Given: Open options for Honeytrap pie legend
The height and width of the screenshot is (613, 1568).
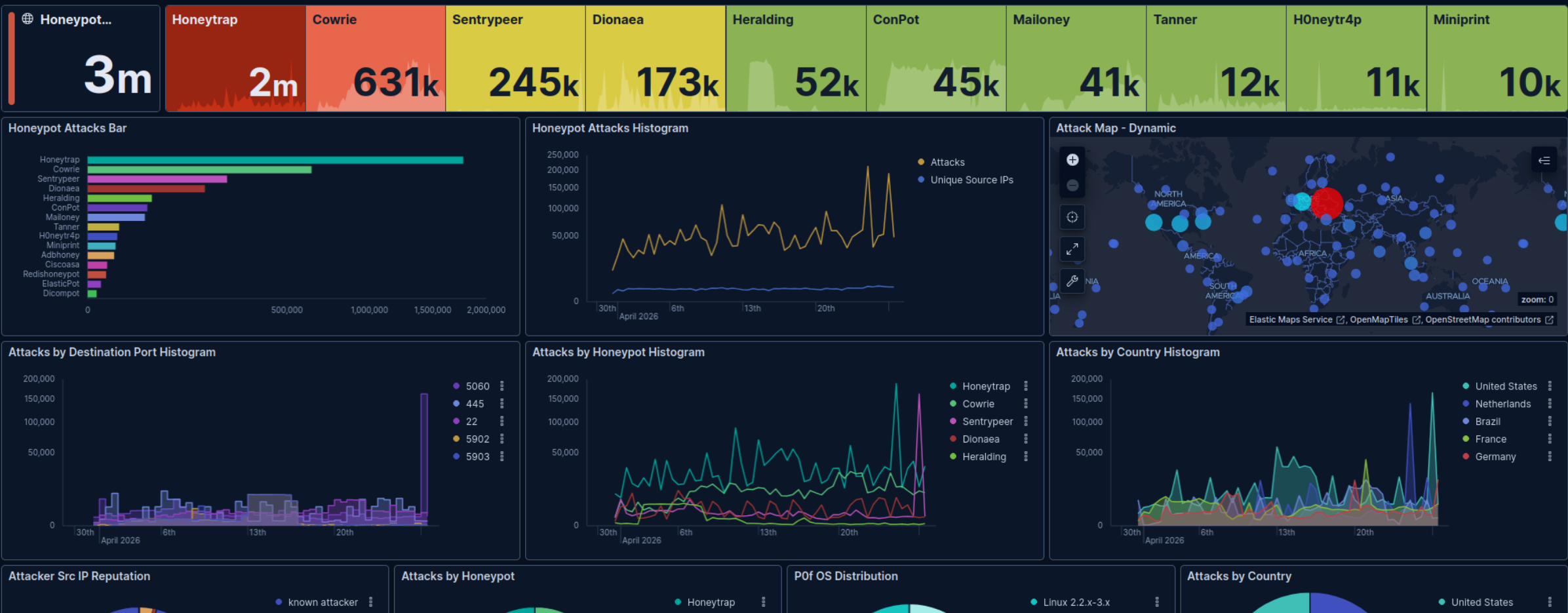Looking at the screenshot, I should tap(764, 602).
